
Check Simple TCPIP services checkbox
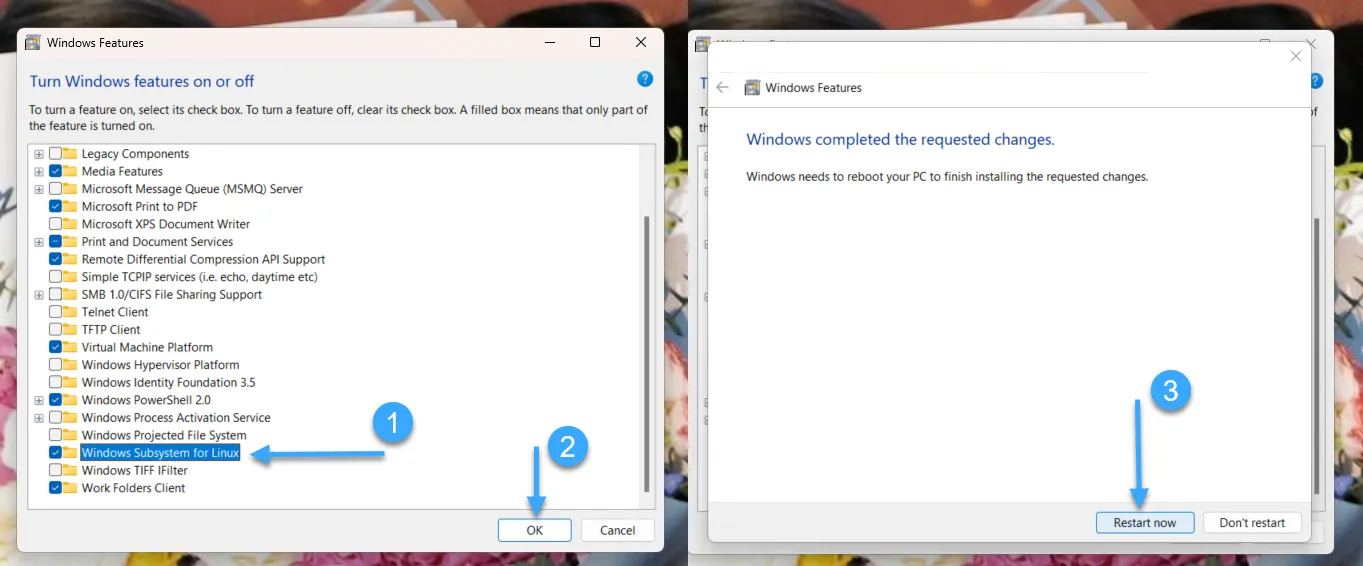[x=56, y=277]
